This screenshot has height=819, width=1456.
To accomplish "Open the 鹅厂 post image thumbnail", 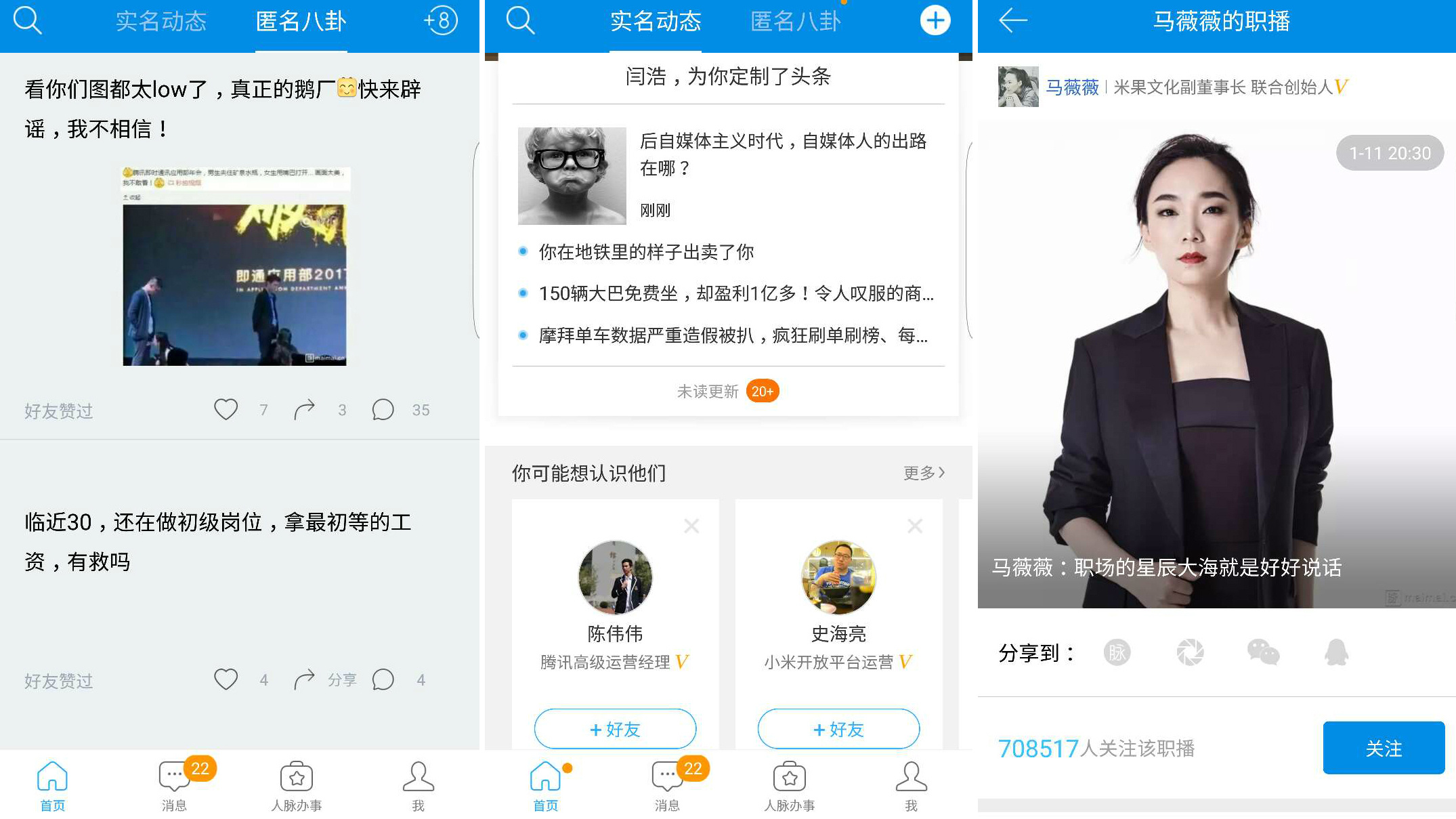I will click(234, 266).
